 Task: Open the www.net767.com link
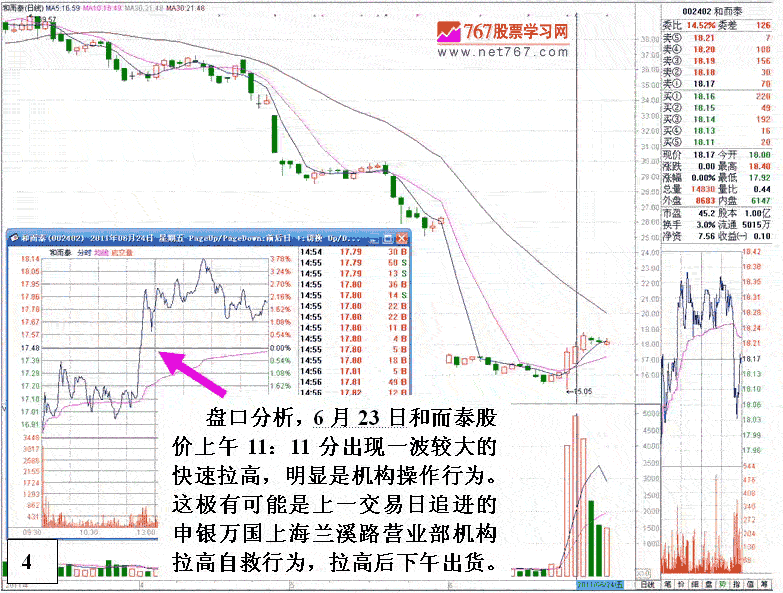(x=504, y=52)
